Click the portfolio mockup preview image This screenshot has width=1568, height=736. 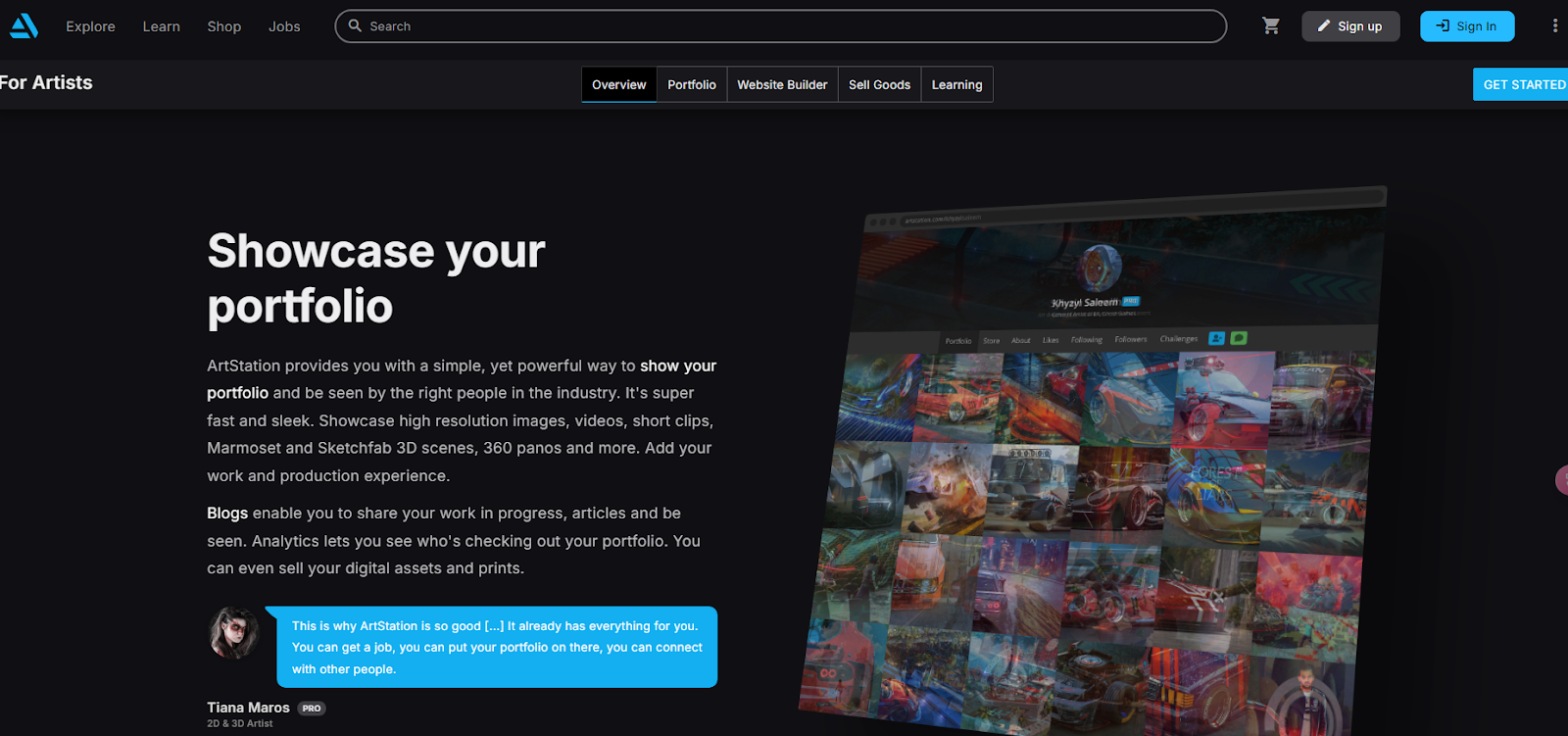tap(1093, 461)
